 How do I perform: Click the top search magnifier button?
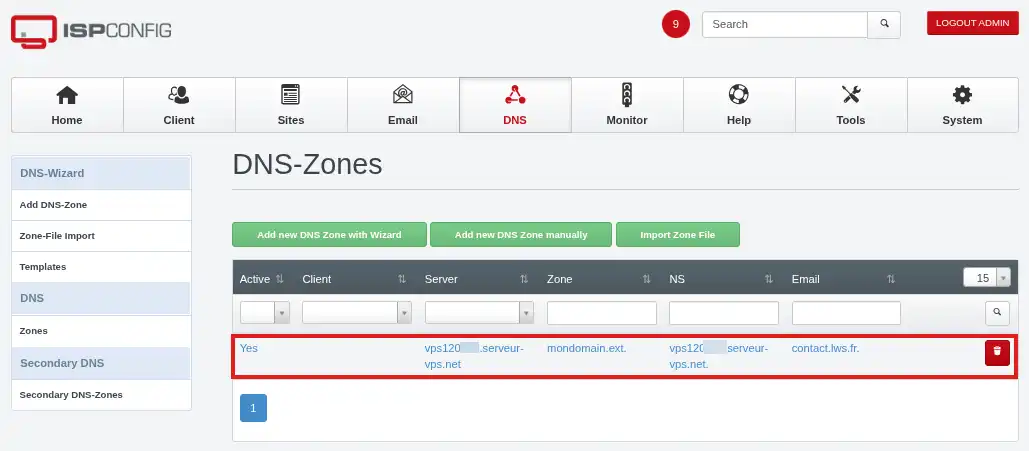tap(884, 24)
